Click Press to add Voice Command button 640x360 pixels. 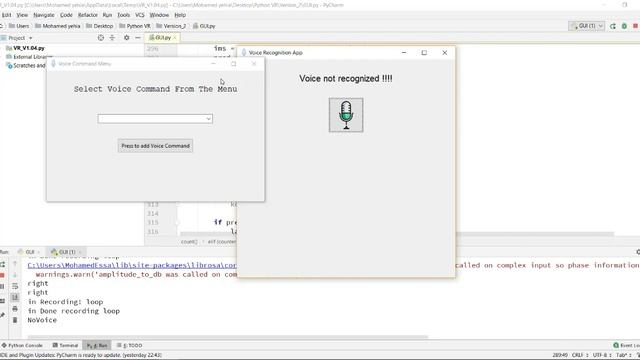point(155,146)
